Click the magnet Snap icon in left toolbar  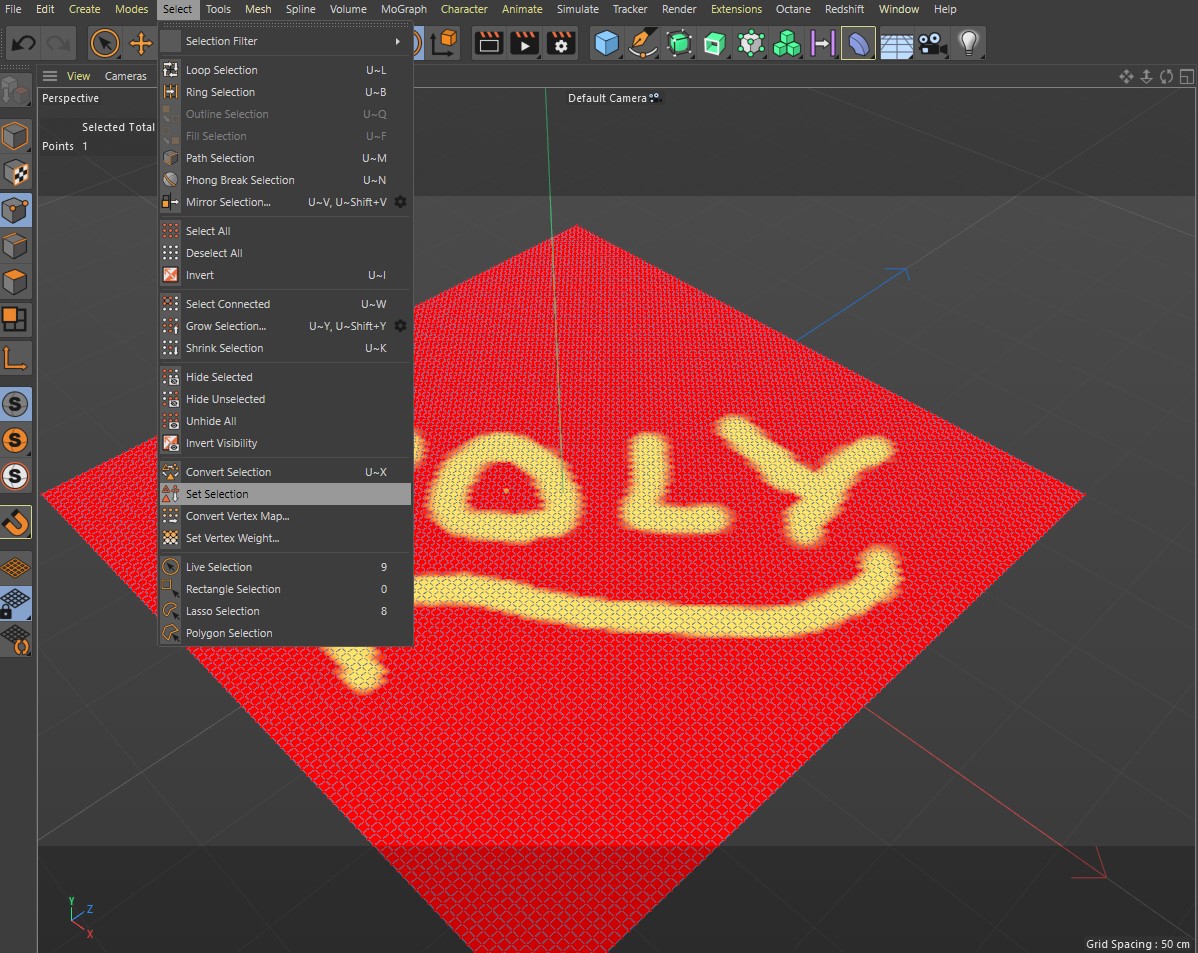[x=16, y=523]
